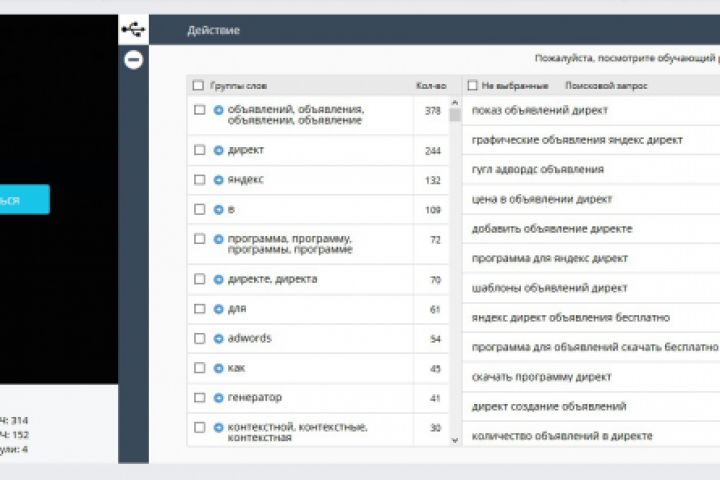Open the 'Действие' menu
The height and width of the screenshot is (480, 720).
(213, 31)
